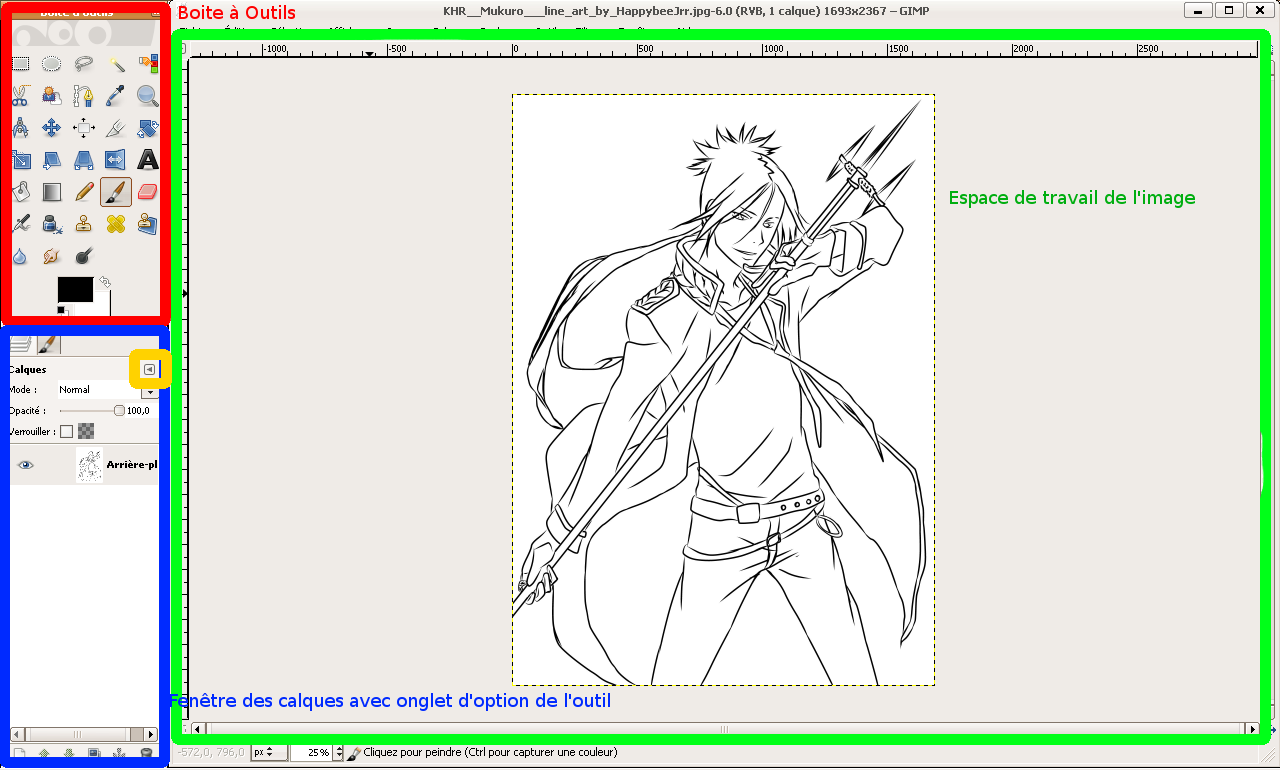Select the Ellipse Select tool

point(52,64)
